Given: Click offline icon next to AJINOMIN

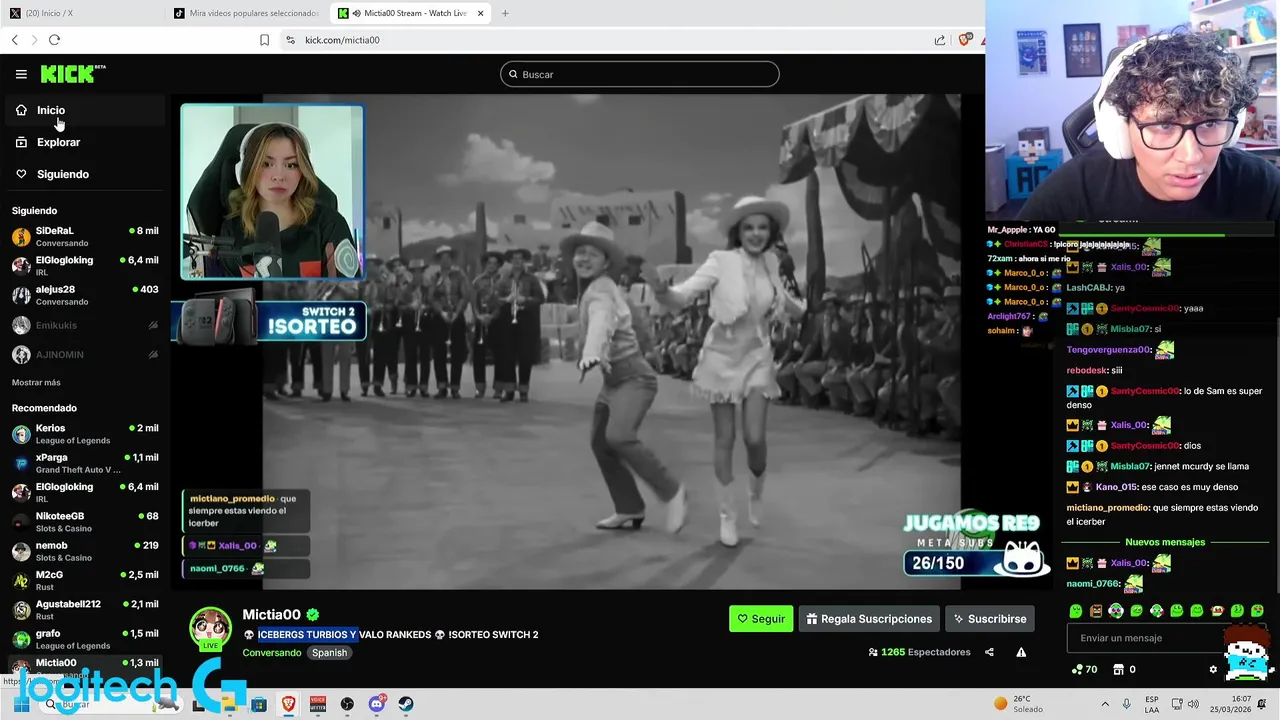Looking at the screenshot, I should click(x=153, y=354).
